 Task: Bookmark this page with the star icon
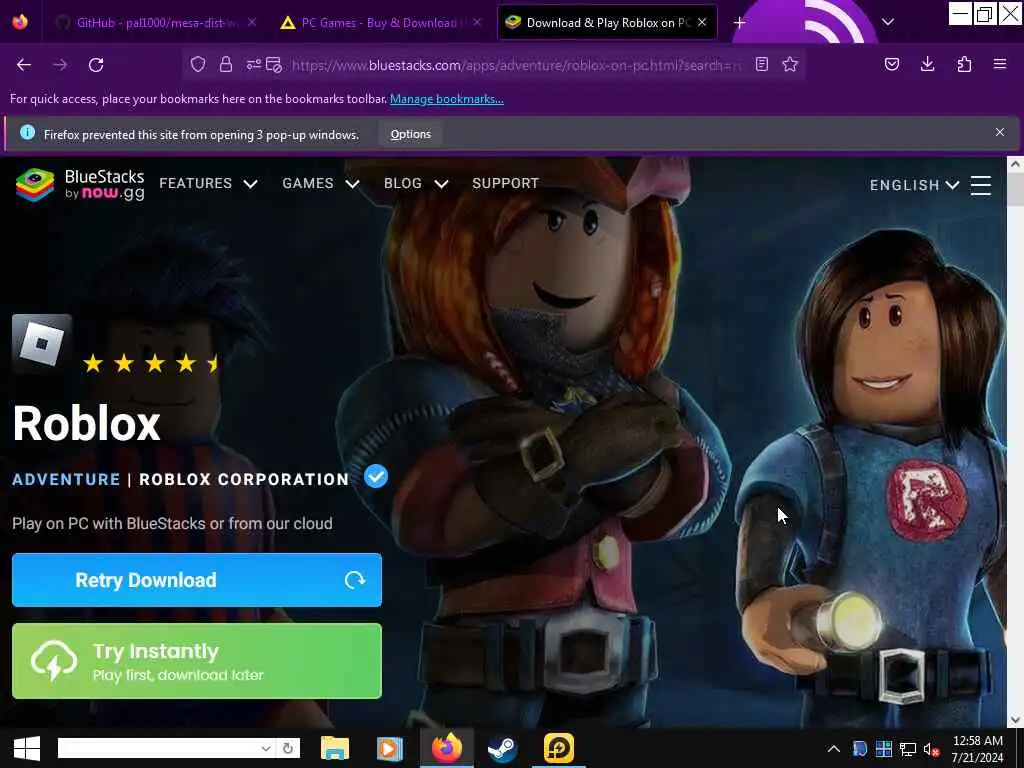point(790,64)
